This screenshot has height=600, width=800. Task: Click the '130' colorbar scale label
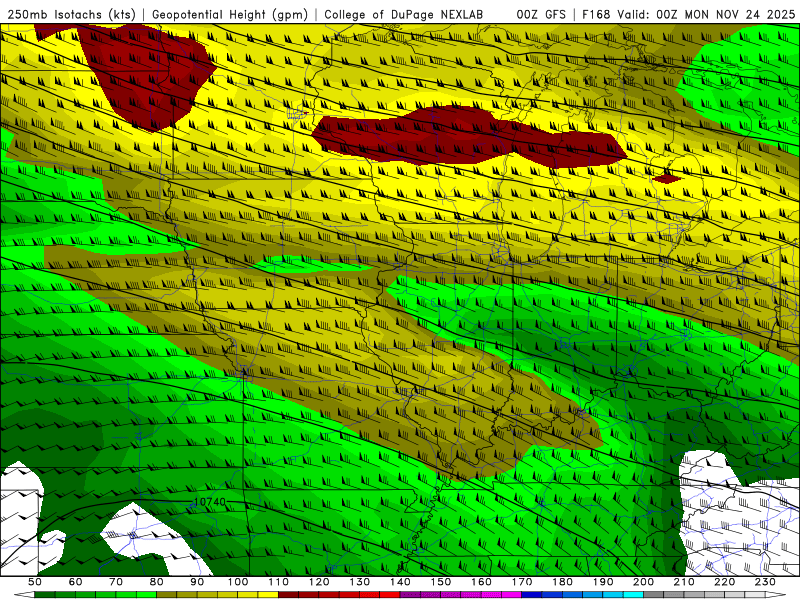359,582
